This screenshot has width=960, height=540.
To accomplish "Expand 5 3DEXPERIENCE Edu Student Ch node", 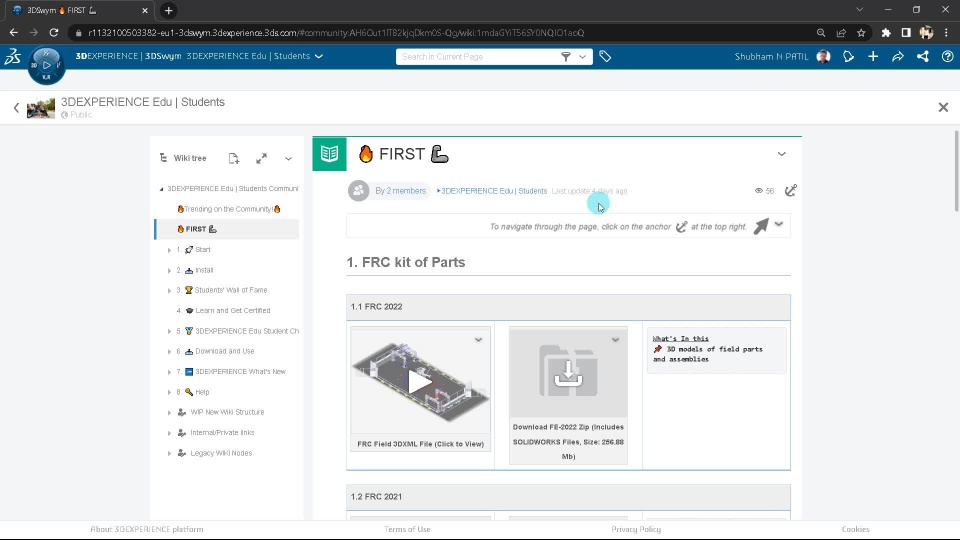I will 170,331.
